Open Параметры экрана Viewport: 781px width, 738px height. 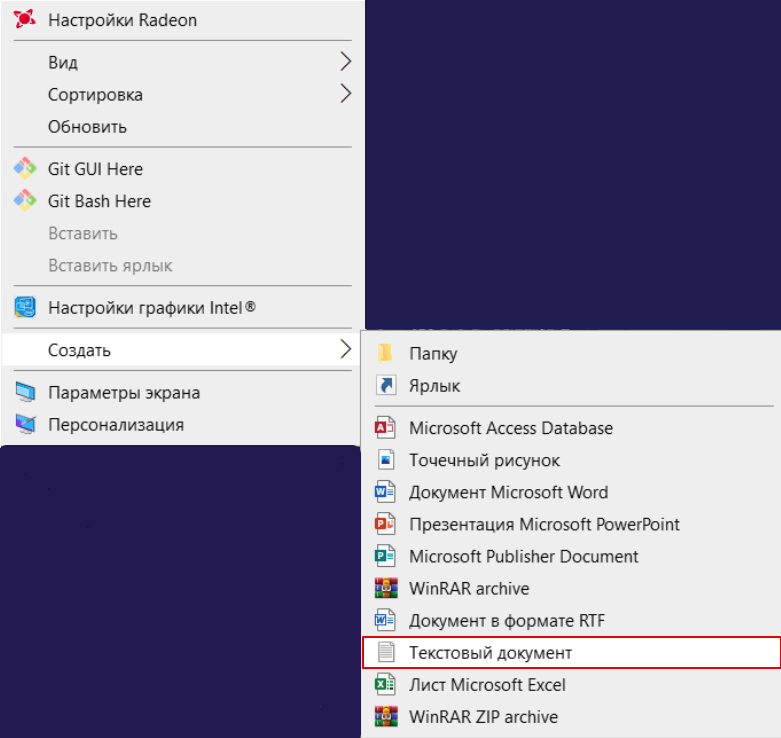[181, 392]
